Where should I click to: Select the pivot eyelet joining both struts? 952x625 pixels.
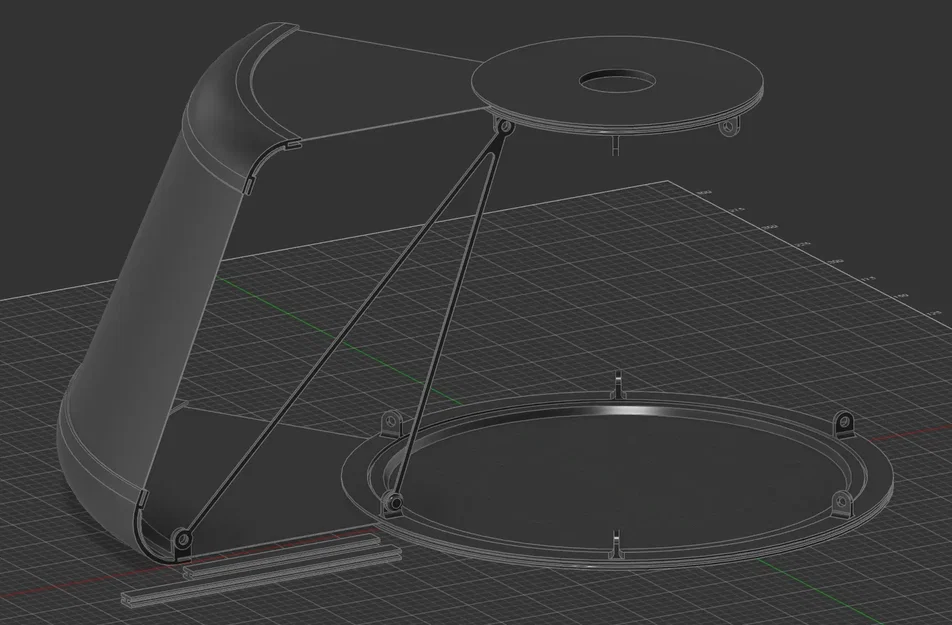click(503, 127)
